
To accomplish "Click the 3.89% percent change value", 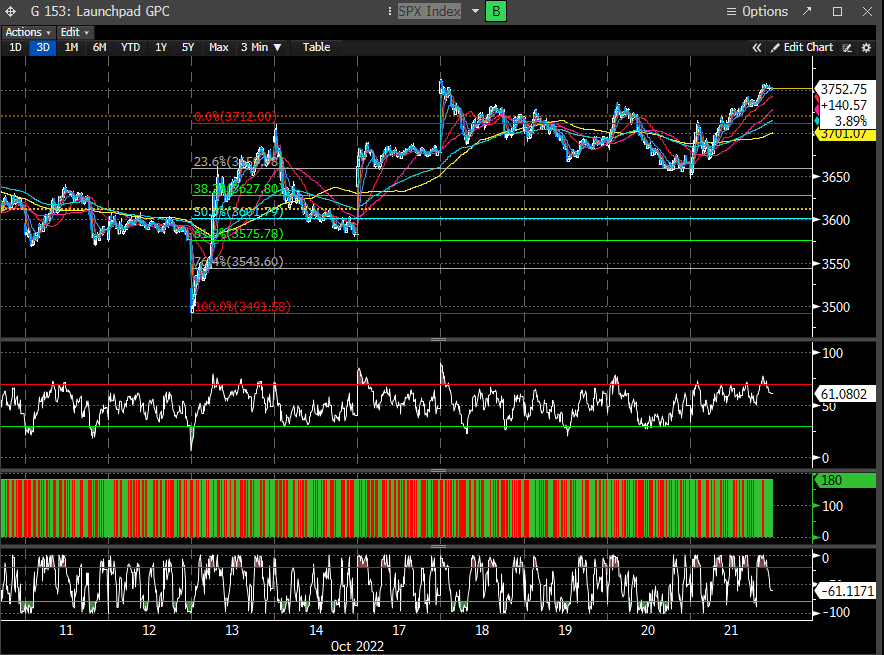I will click(850, 121).
